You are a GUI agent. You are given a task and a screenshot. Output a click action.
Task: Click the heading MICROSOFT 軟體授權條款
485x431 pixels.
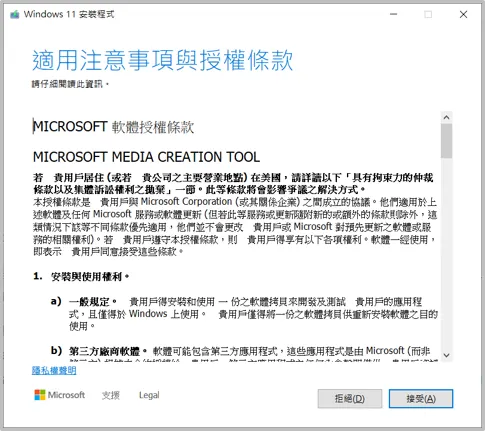[113, 127]
